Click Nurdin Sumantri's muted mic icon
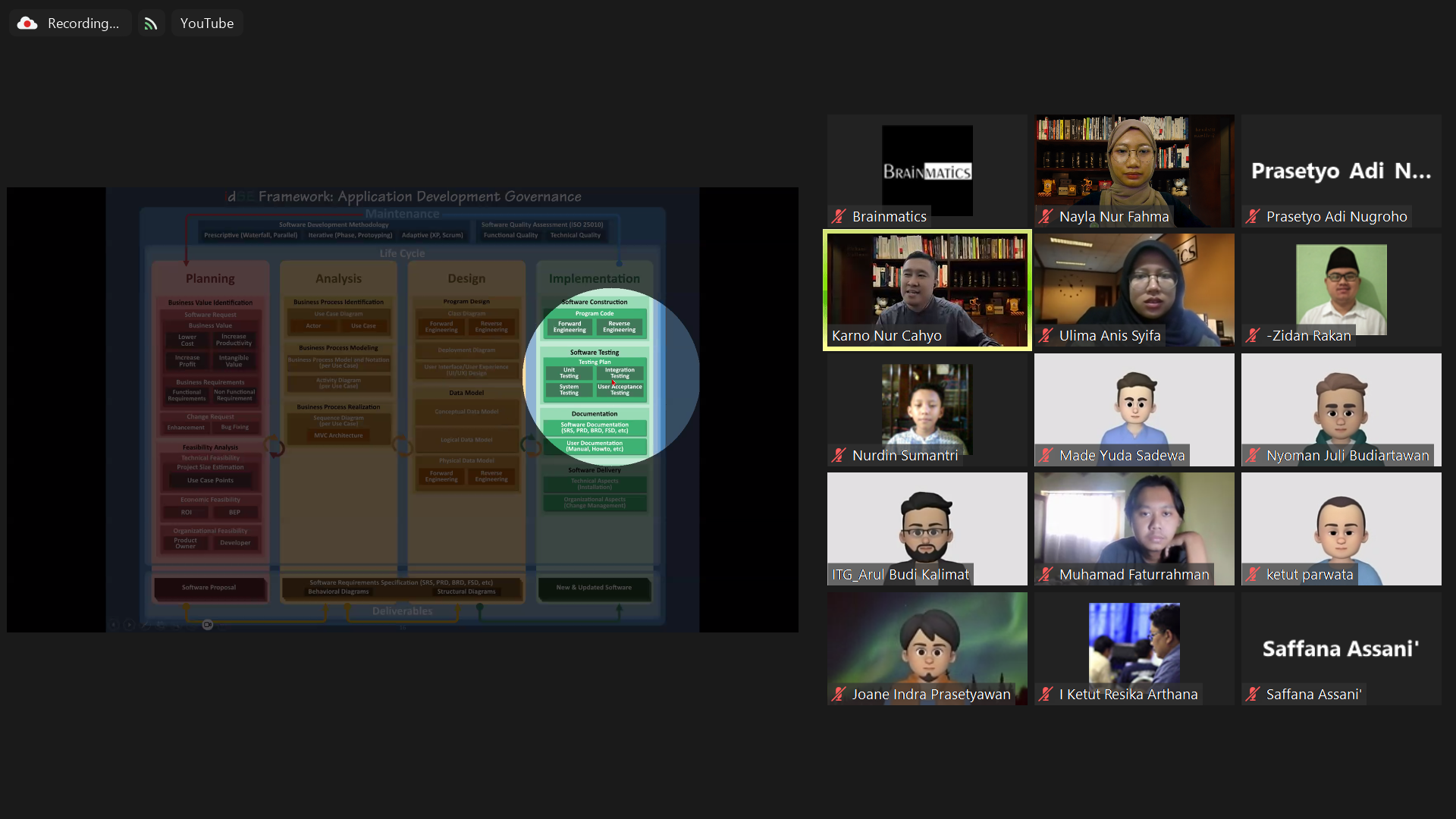The image size is (1456, 819). pyautogui.click(x=839, y=456)
